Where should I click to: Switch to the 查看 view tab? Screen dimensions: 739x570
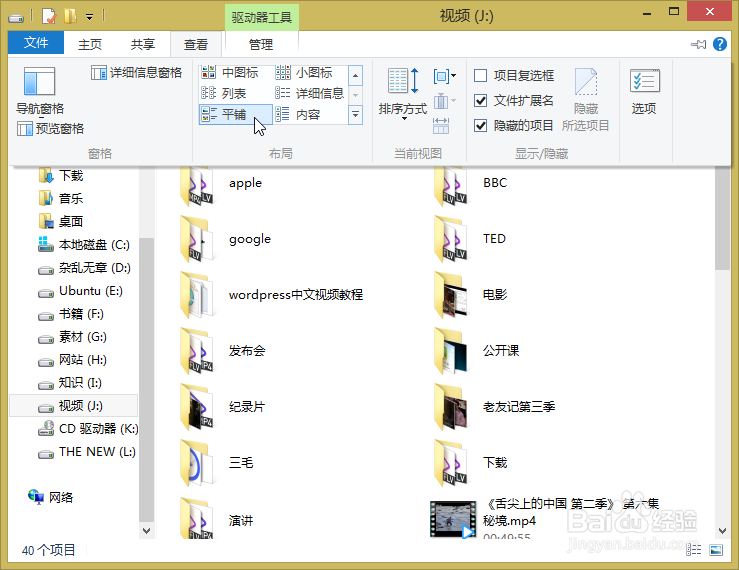[196, 44]
